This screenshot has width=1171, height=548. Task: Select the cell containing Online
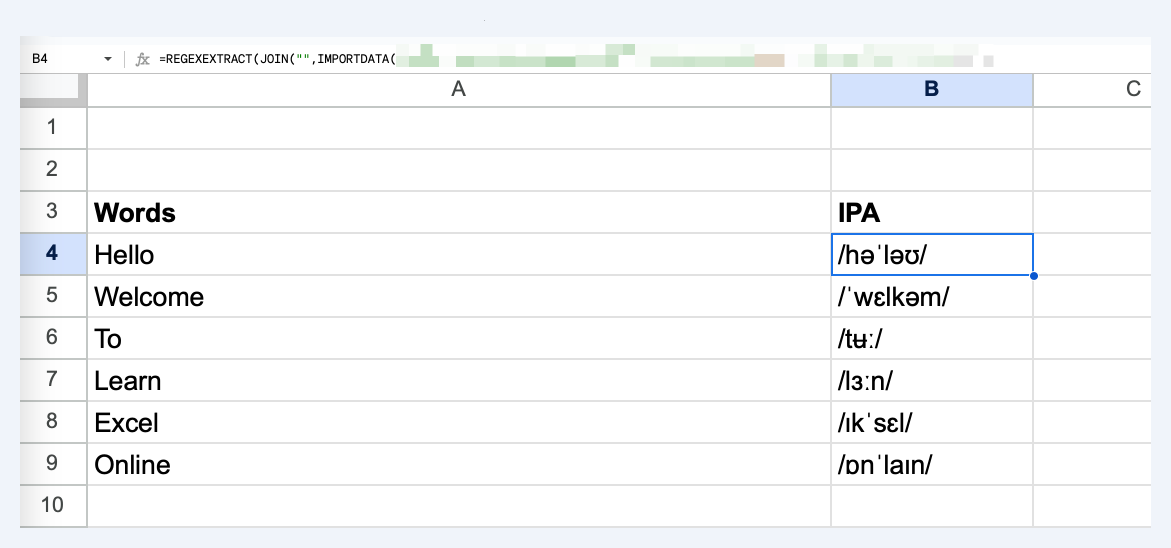[459, 464]
